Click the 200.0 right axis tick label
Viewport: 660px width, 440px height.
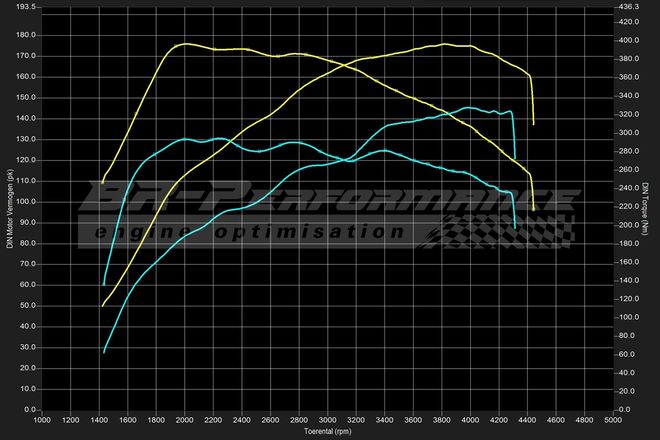point(630,225)
